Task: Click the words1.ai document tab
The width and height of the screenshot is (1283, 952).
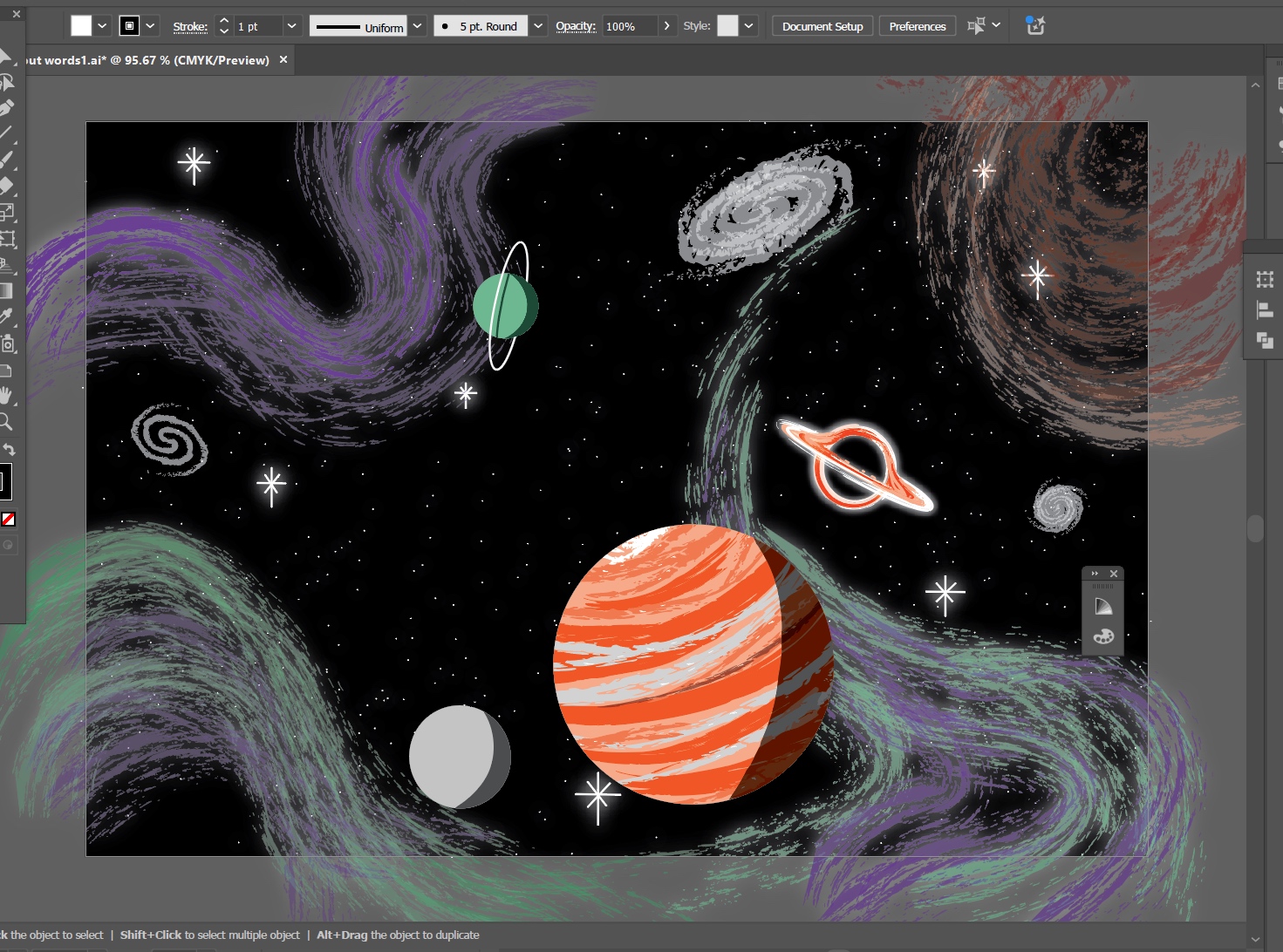Action: click(148, 60)
